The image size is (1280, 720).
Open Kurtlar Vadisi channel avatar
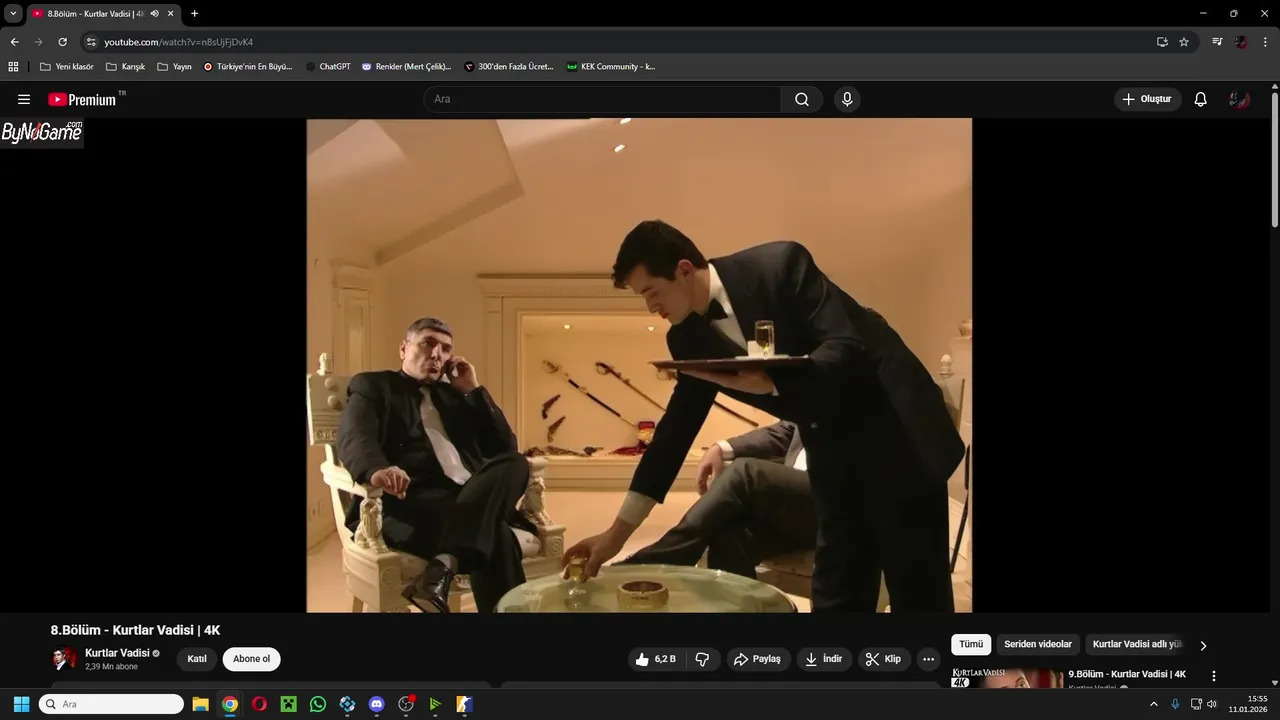point(64,659)
